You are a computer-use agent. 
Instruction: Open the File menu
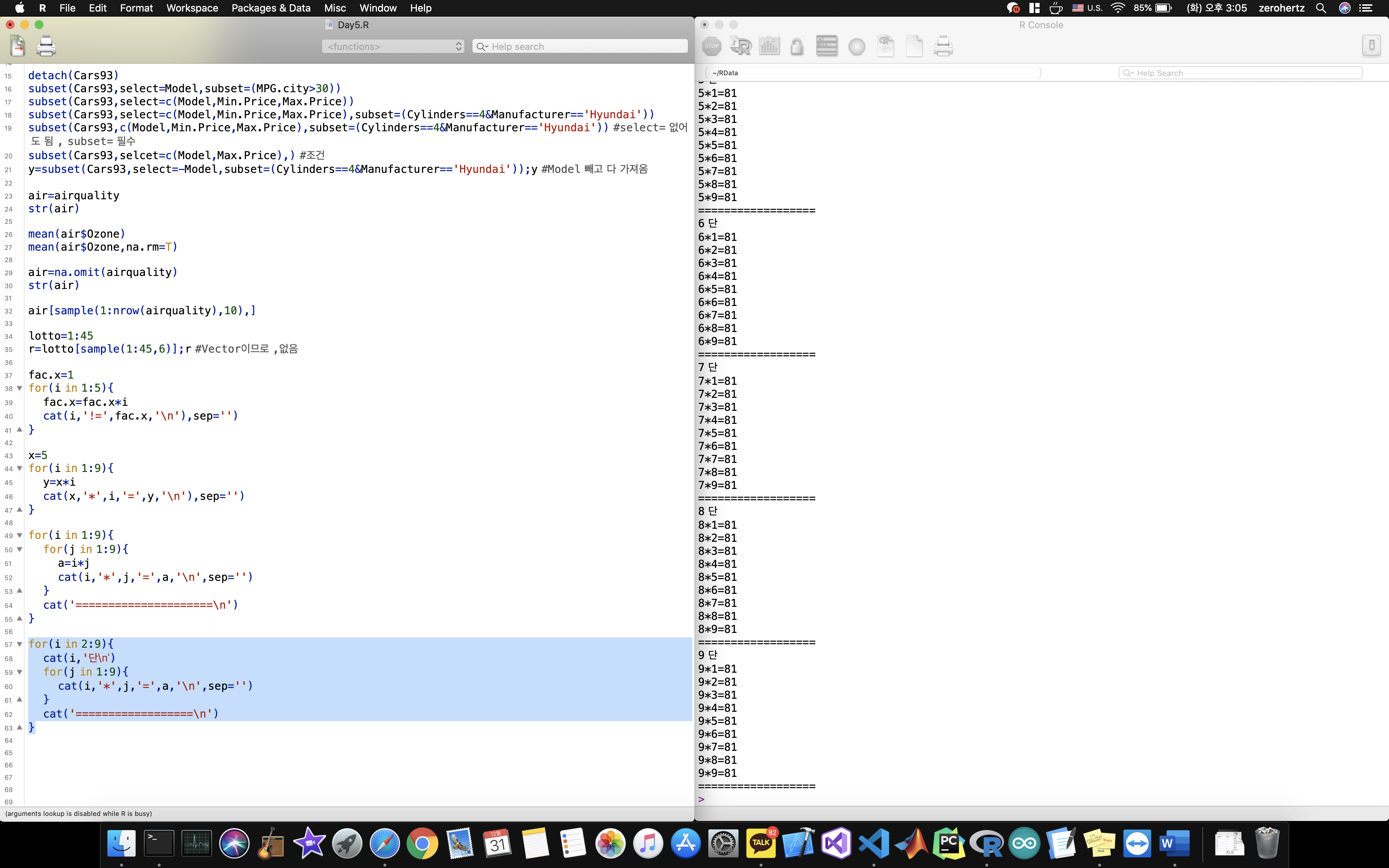[x=67, y=8]
